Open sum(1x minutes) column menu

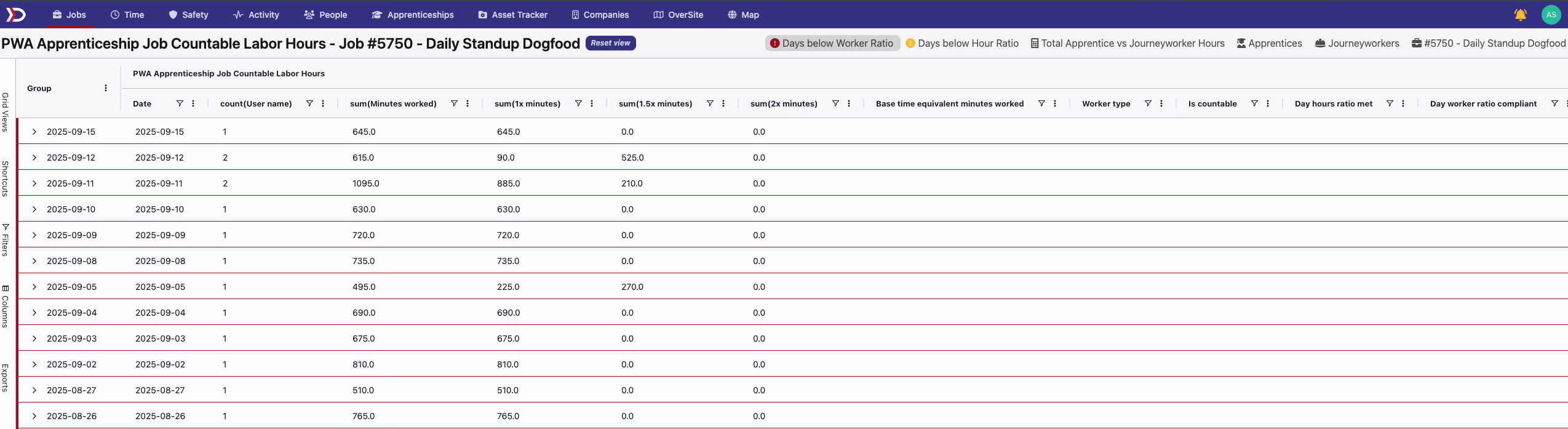592,103
